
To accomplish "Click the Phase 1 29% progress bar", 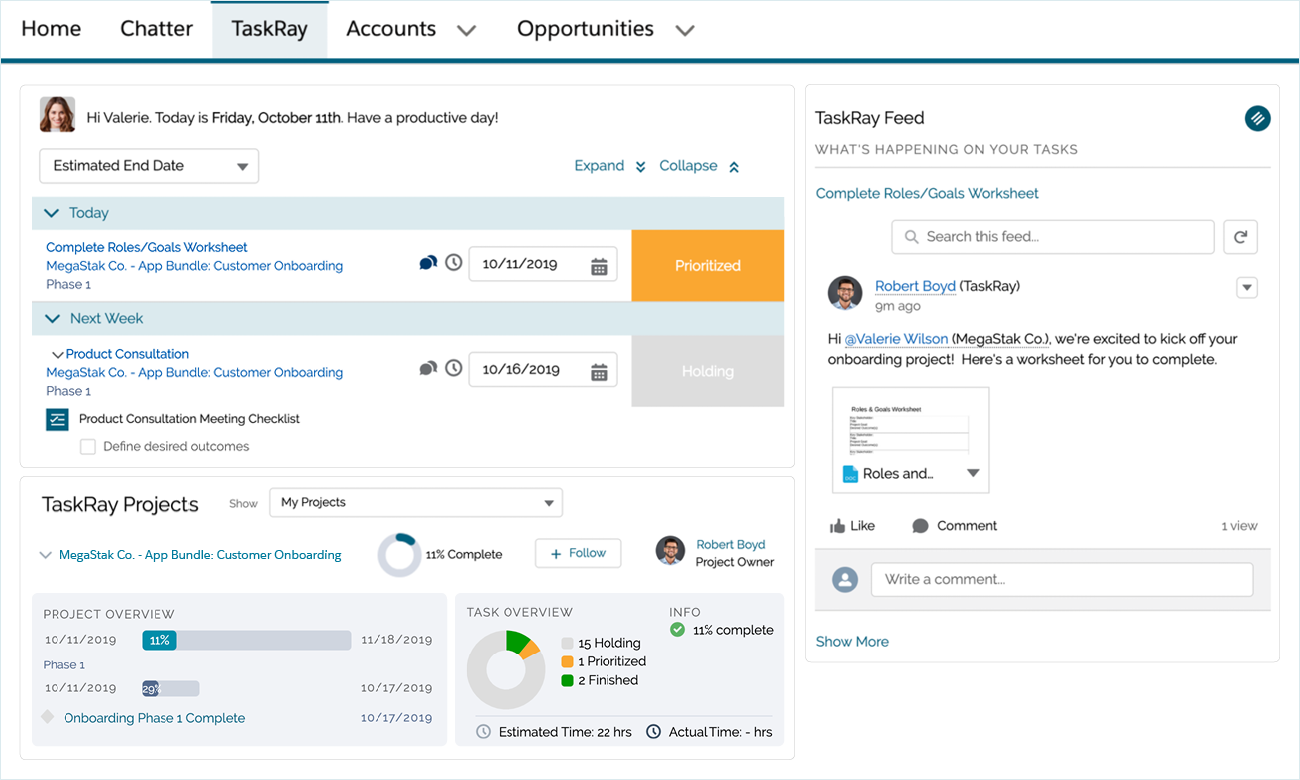I will point(170,688).
